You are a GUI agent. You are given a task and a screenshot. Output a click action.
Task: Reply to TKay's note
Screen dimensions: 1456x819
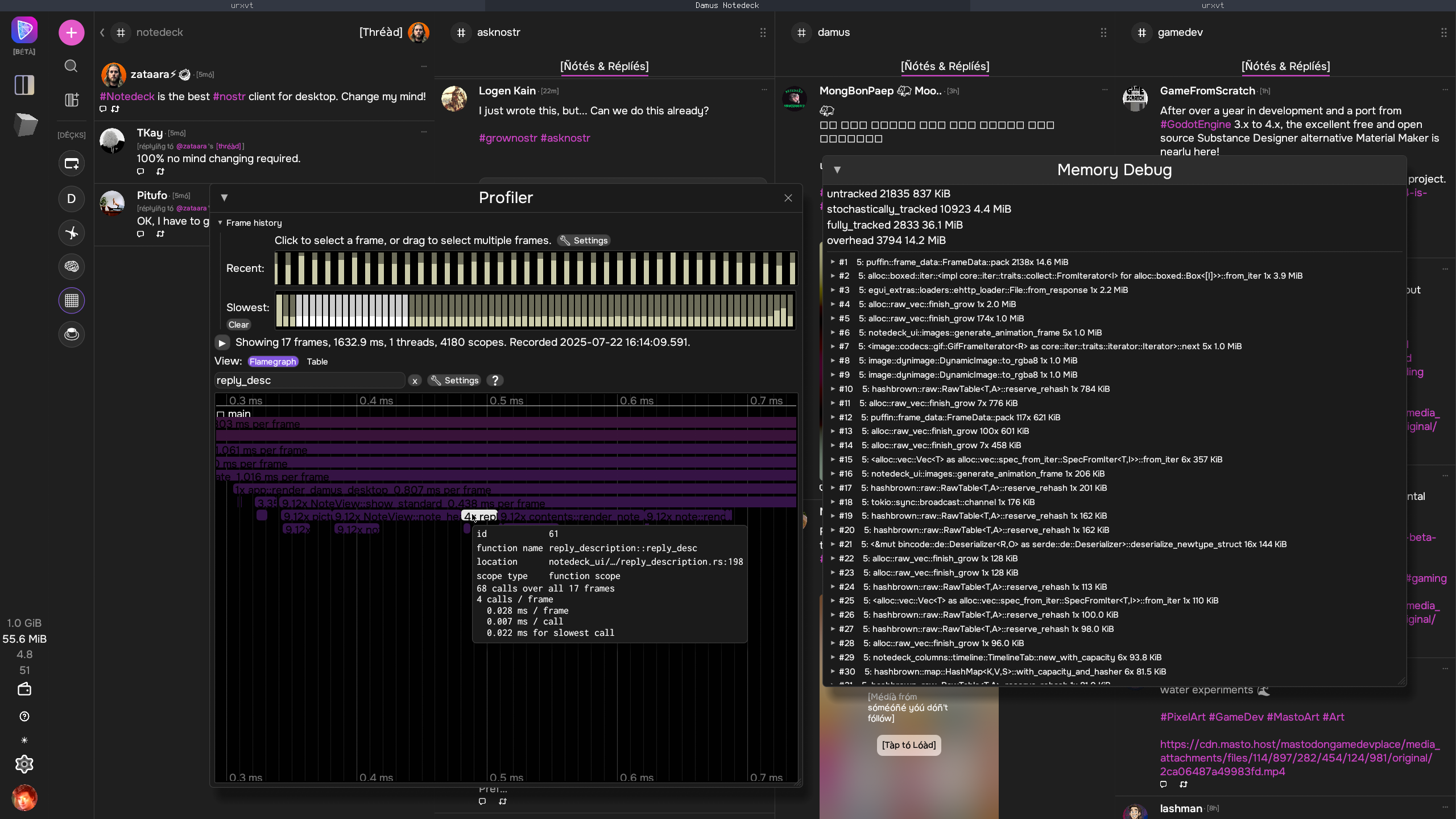point(140,171)
